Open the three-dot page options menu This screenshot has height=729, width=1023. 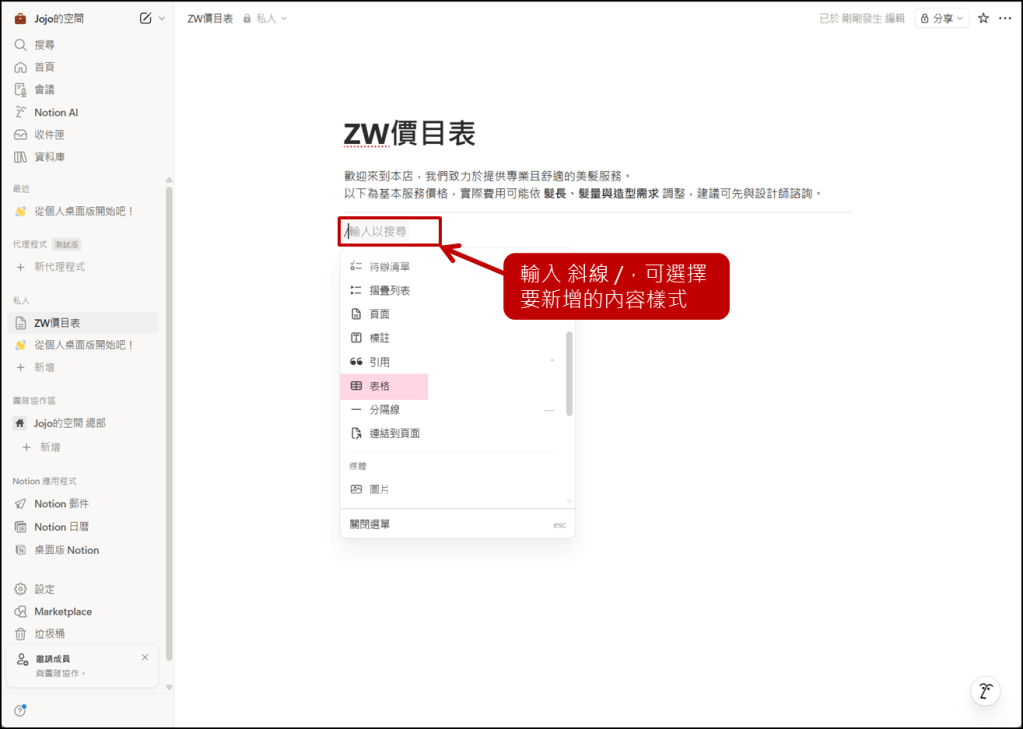click(1005, 18)
